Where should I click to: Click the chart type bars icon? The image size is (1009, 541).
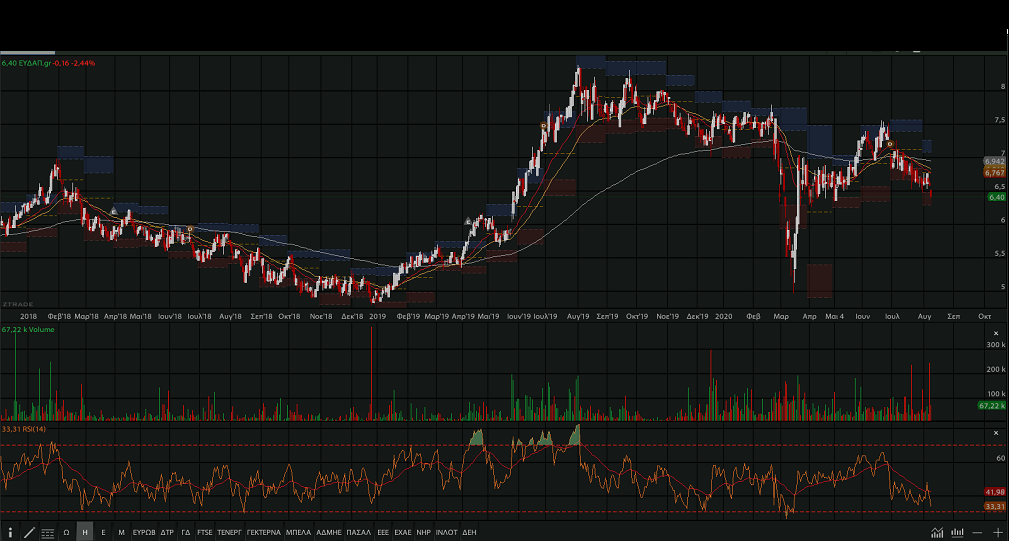pos(957,532)
